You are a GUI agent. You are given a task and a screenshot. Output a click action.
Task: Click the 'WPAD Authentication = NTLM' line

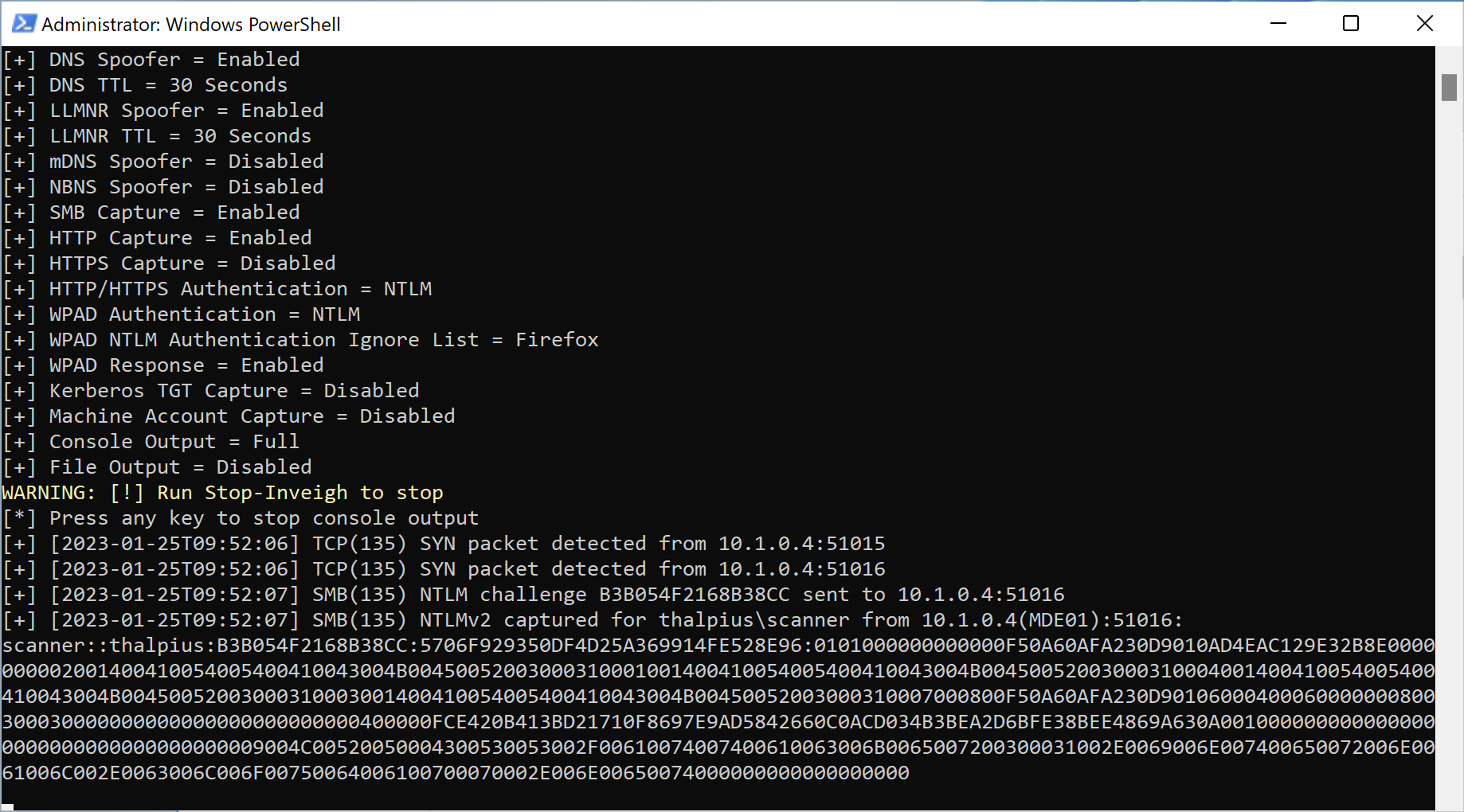click(x=205, y=314)
